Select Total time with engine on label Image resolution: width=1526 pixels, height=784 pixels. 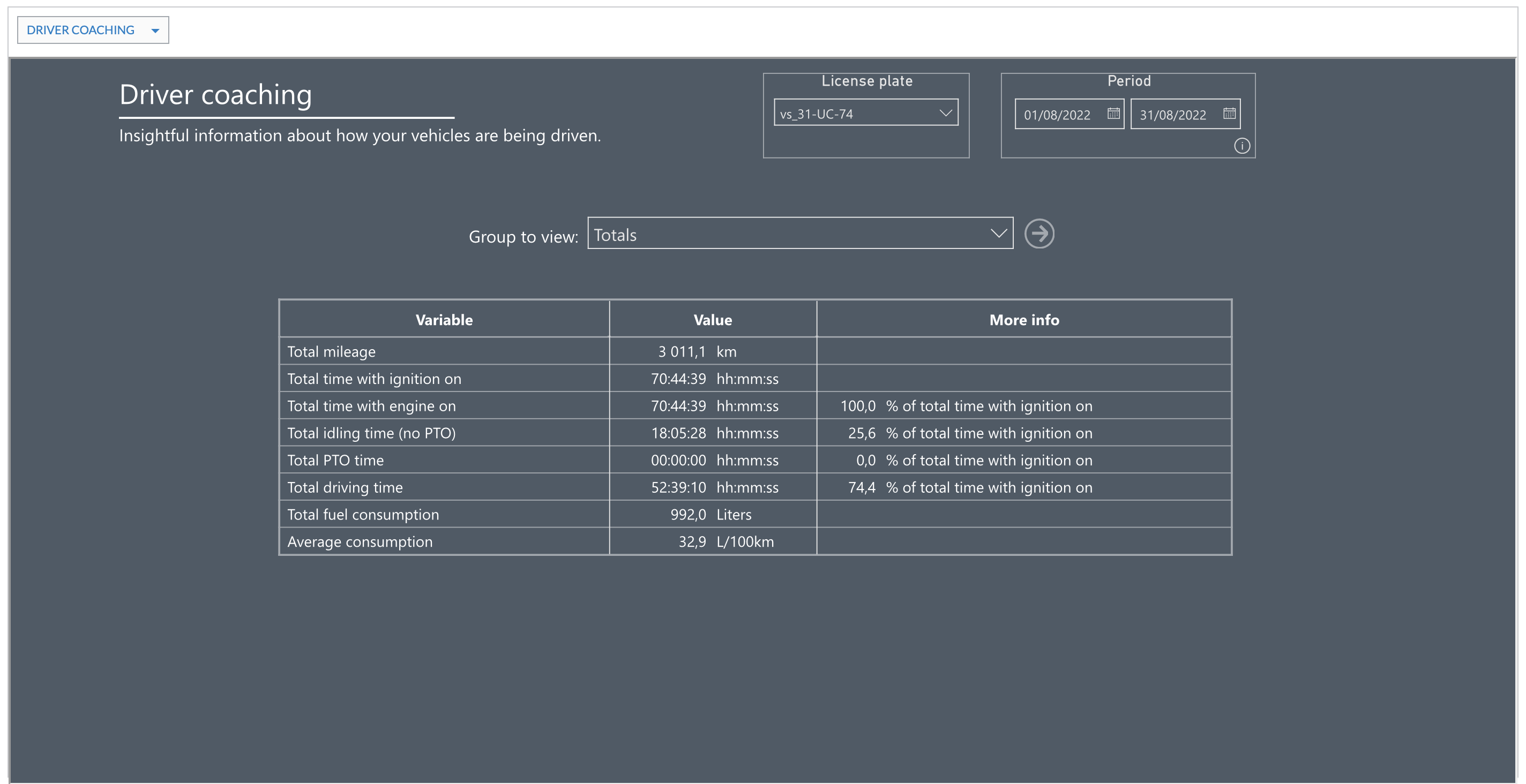[371, 406]
